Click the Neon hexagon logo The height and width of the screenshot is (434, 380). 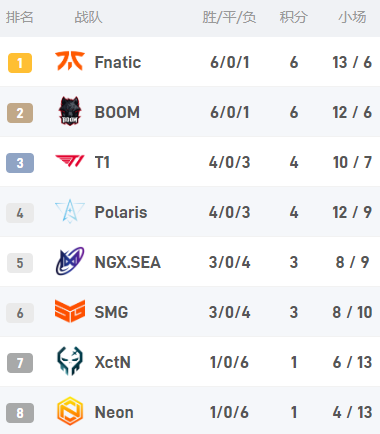pyautogui.click(x=70, y=411)
